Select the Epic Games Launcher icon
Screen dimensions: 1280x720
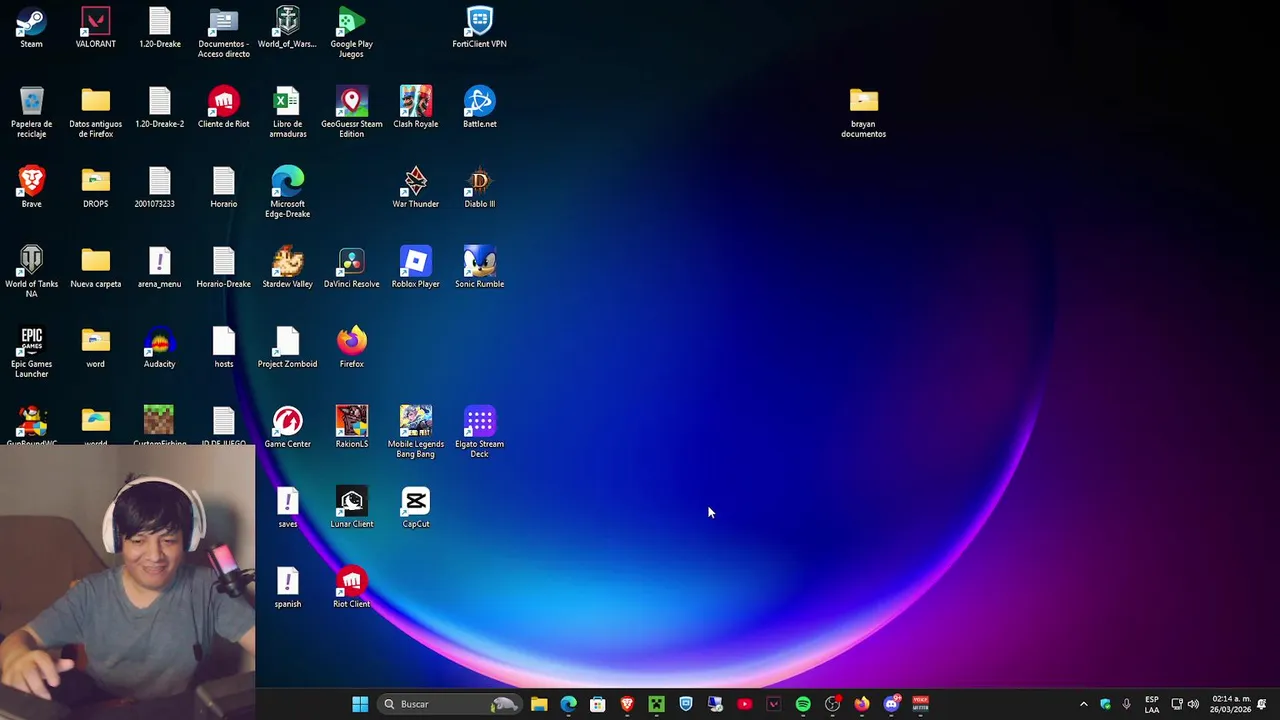point(31,352)
